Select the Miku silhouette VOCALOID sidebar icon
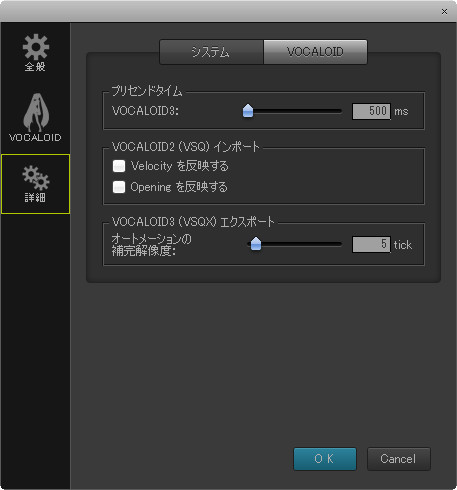This screenshot has width=457, height=490. (x=36, y=113)
